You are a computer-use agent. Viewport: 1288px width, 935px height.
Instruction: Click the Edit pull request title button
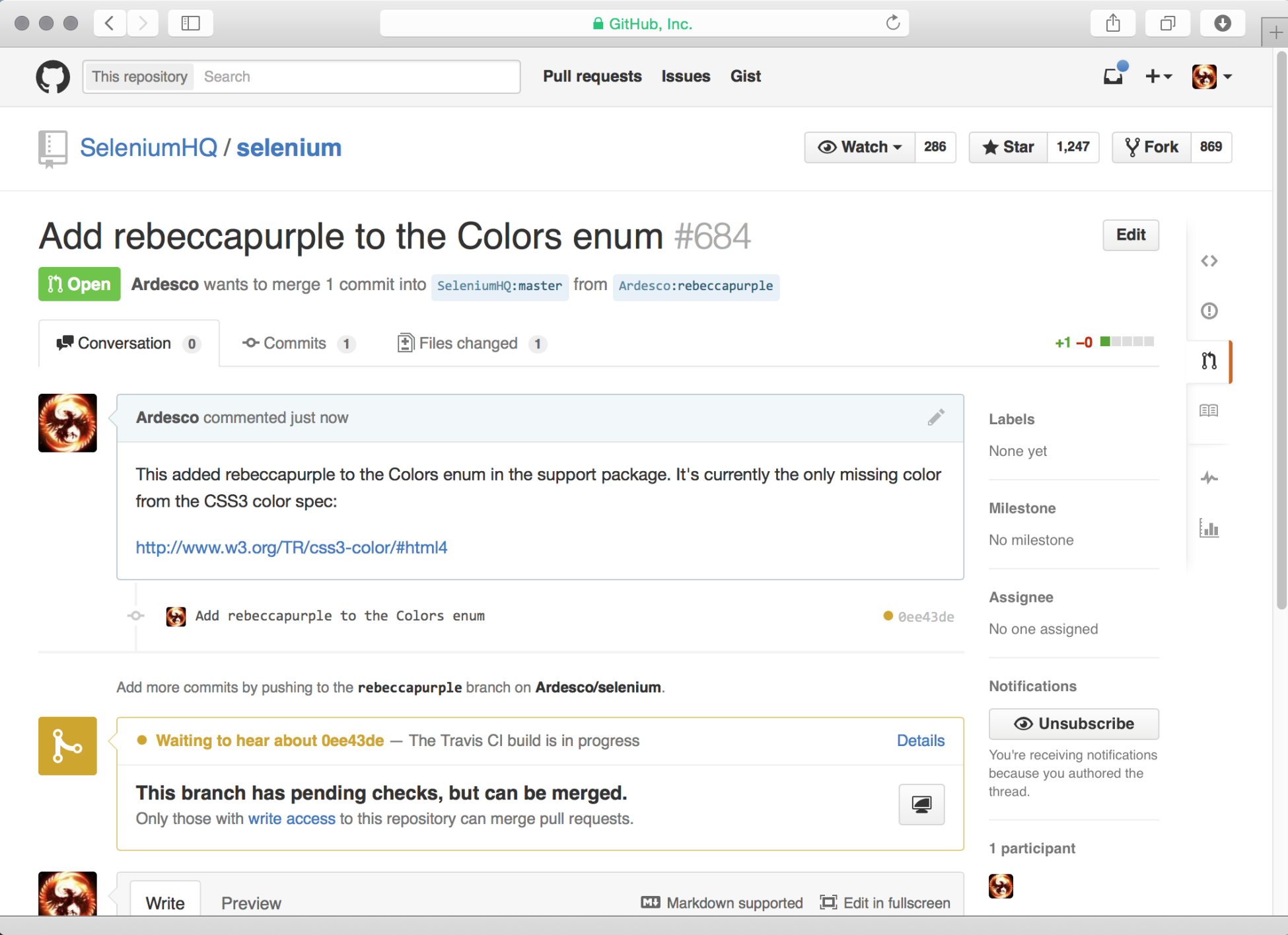pos(1131,235)
